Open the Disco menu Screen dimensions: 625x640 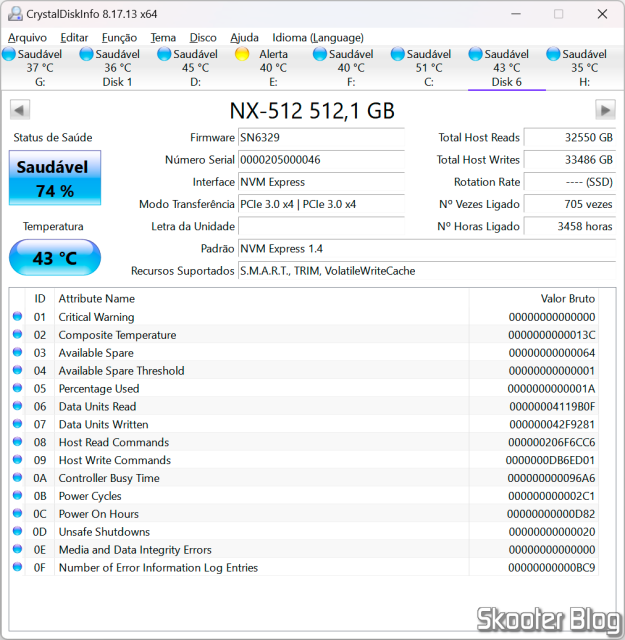pos(203,38)
